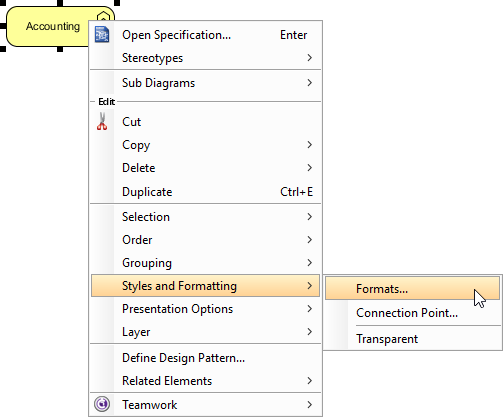Open the Delete submenu
The image size is (503, 417).
coord(205,168)
